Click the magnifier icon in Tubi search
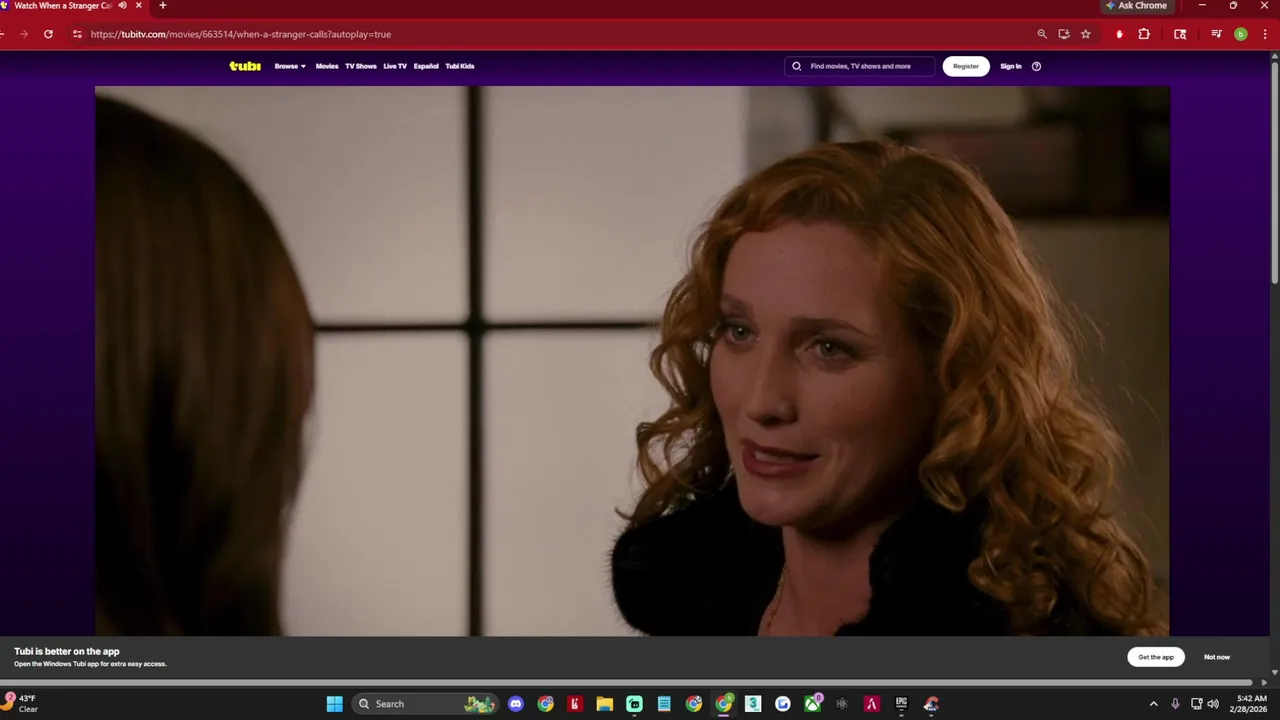Screen dimensions: 1280x720 797,66
